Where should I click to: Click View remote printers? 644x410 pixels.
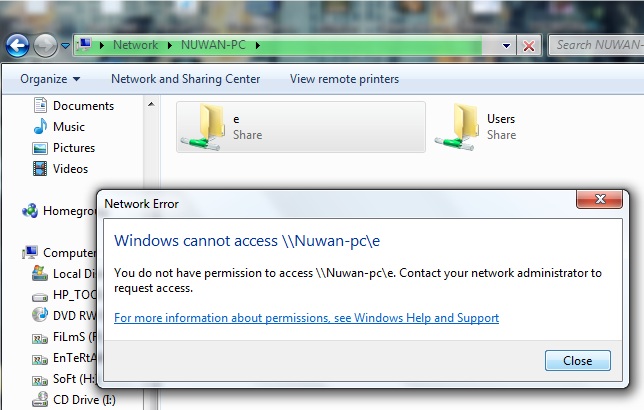click(x=344, y=79)
